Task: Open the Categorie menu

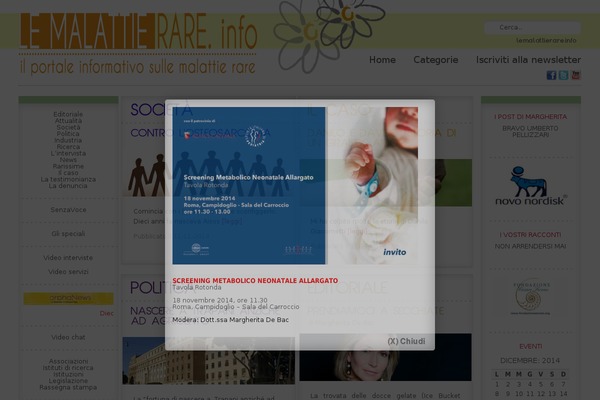Action: [x=435, y=60]
